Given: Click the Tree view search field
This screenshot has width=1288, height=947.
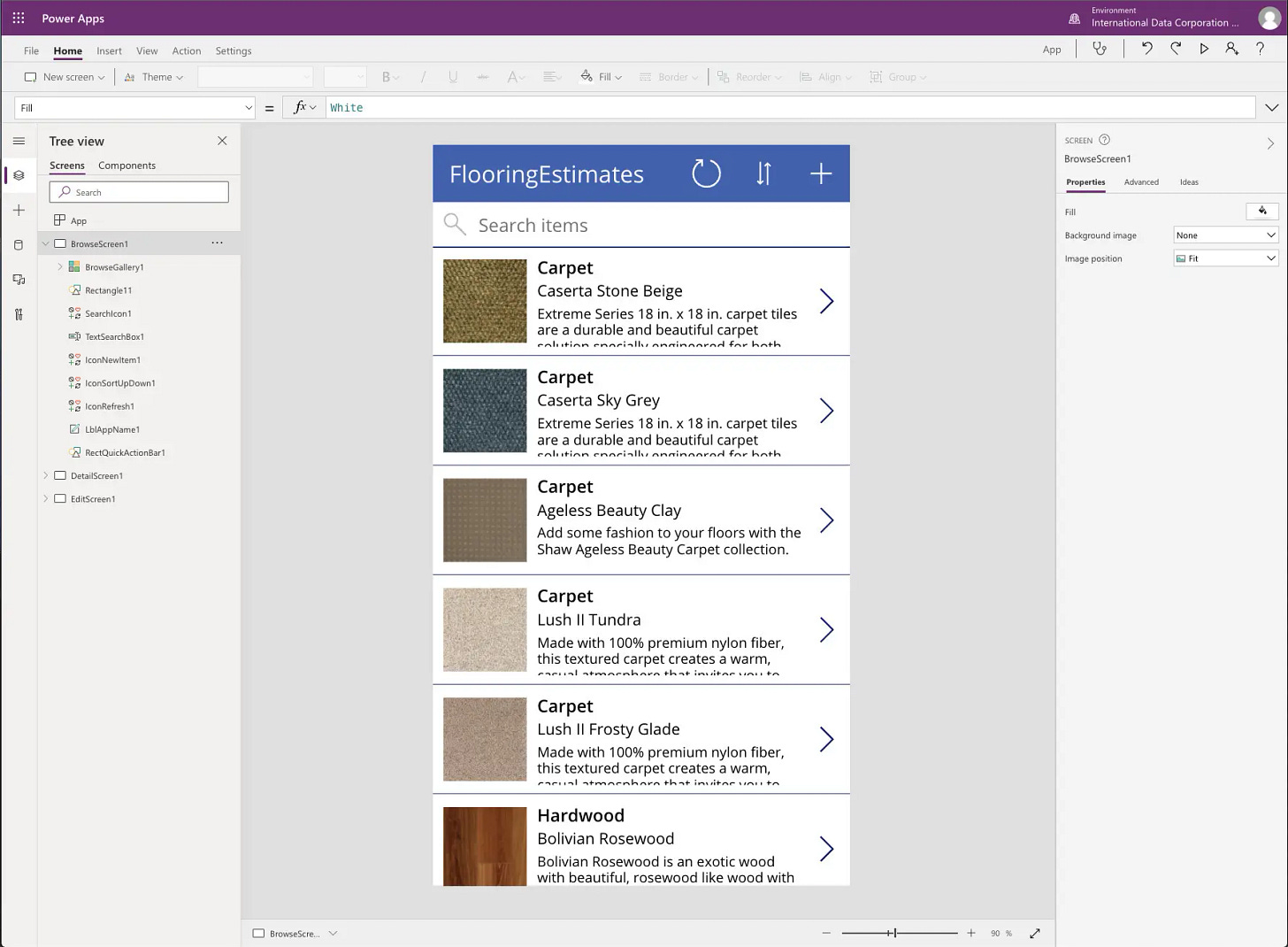Looking at the screenshot, I should point(139,192).
